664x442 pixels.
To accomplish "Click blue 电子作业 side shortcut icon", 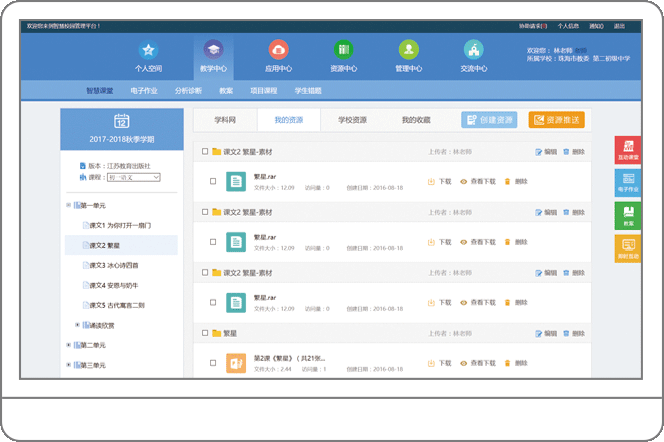I will click(x=628, y=183).
